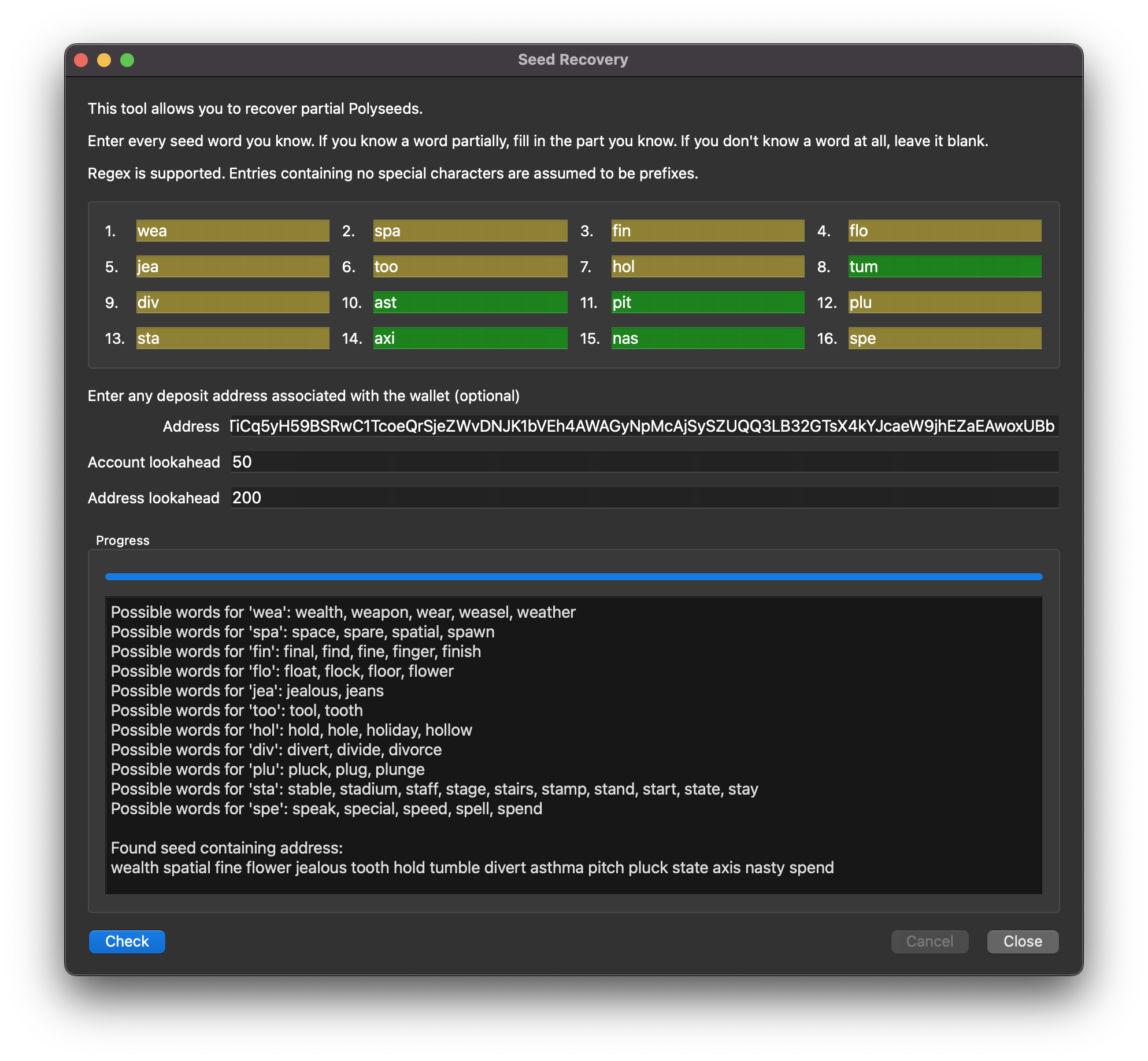Focus seed word 3 field 'fin'
This screenshot has width=1148, height=1061.
point(708,231)
